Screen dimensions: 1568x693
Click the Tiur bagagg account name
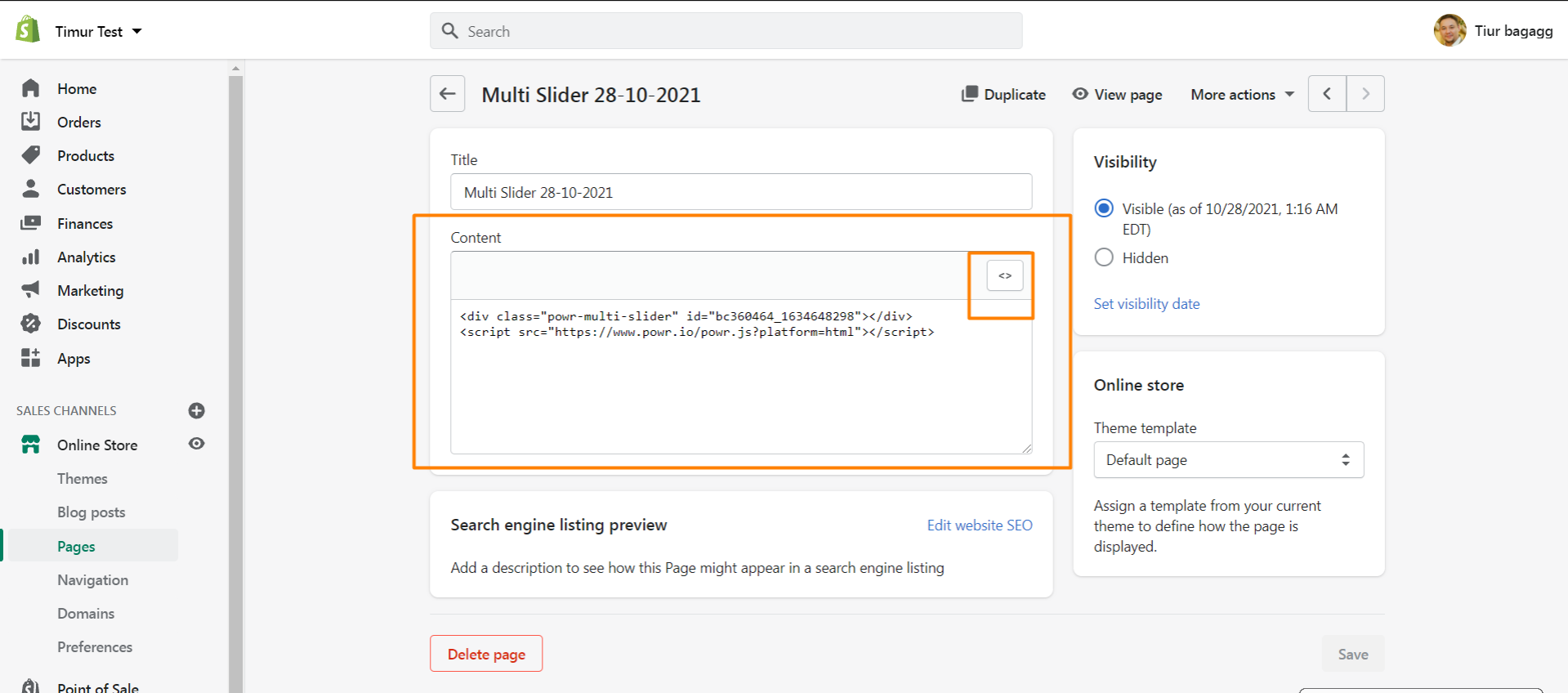click(x=1513, y=30)
